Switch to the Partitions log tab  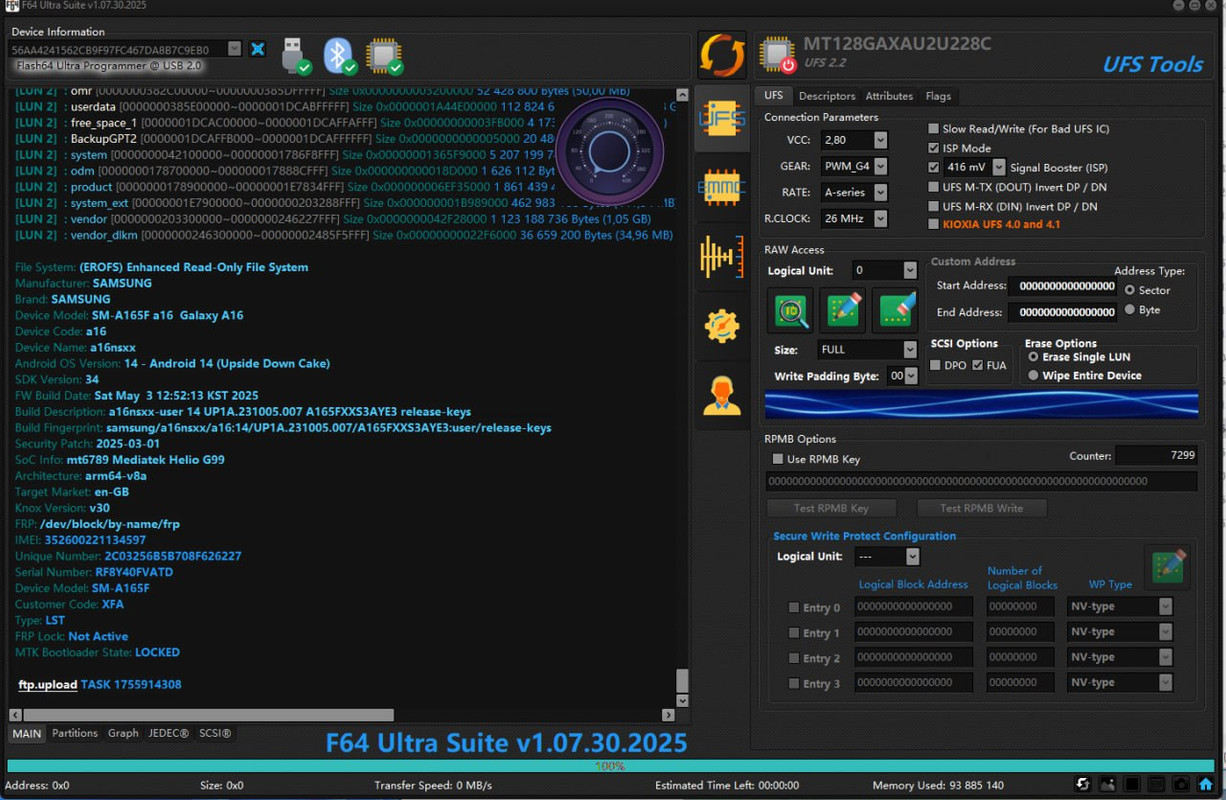tap(75, 733)
